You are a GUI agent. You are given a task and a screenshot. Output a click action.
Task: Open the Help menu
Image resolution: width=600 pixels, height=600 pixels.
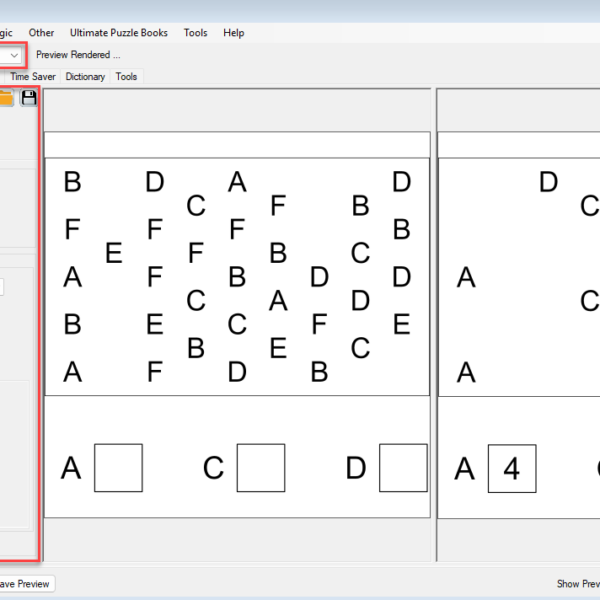point(233,33)
